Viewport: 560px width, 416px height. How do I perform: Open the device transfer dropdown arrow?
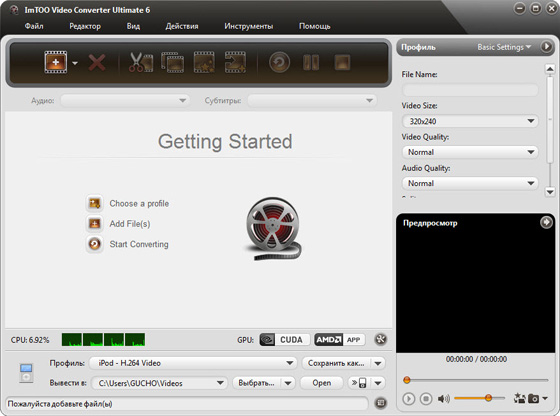(378, 383)
